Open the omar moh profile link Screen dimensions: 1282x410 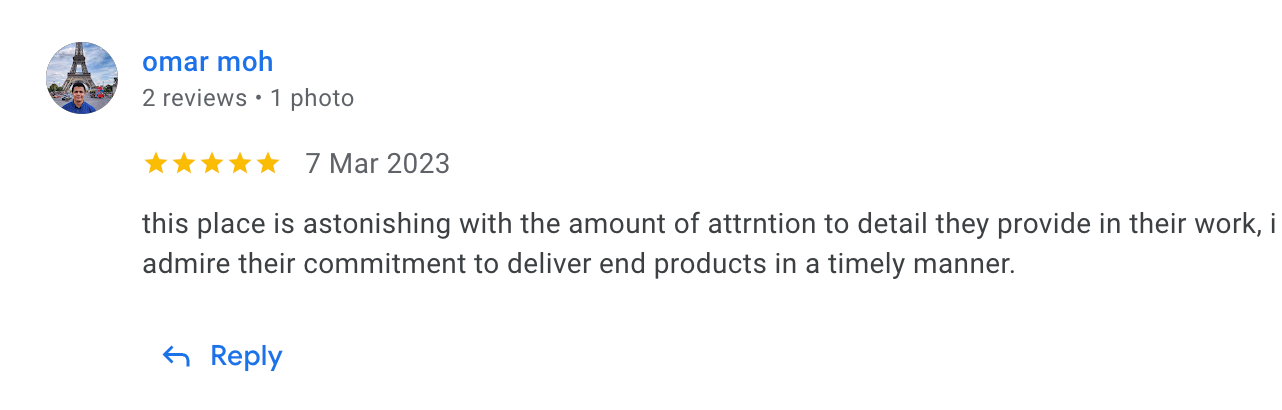(x=207, y=62)
